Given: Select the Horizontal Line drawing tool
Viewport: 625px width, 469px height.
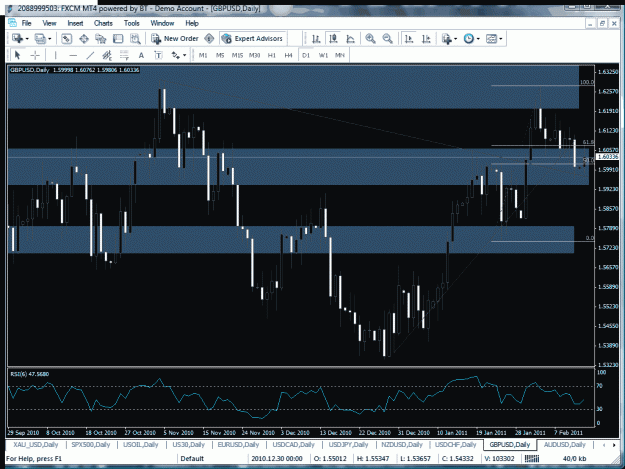Looking at the screenshot, I should [x=73, y=55].
